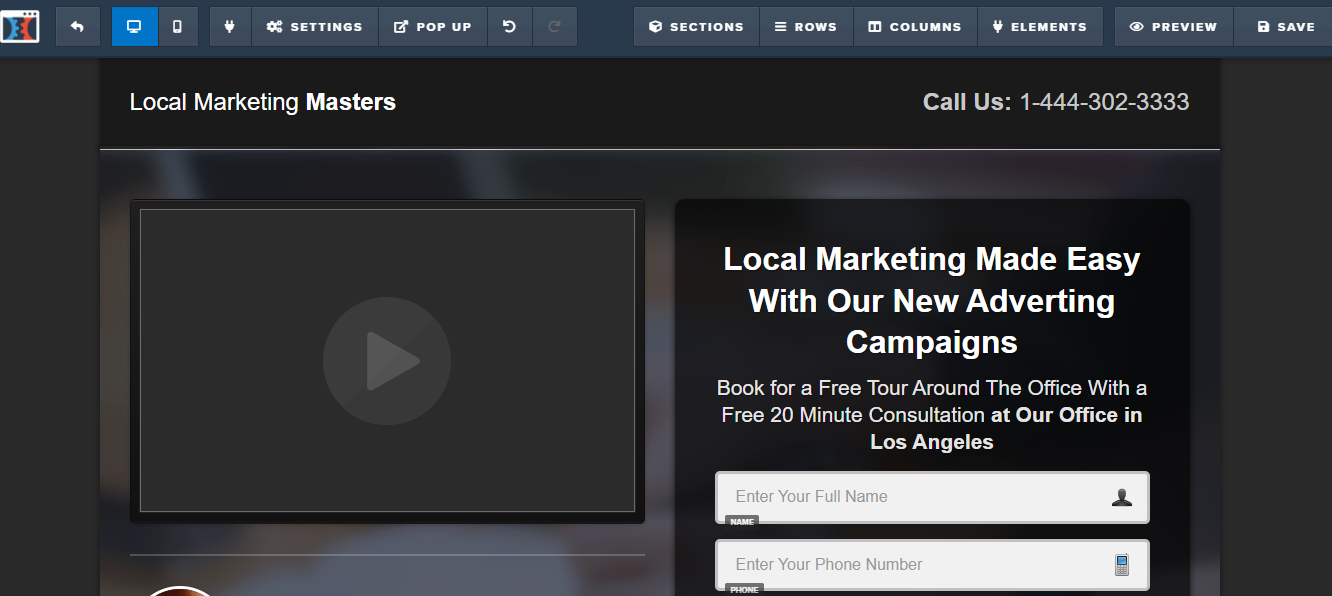Screen dimensions: 1332x596
Task: Open integrations via the plug icon
Action: [x=230, y=27]
